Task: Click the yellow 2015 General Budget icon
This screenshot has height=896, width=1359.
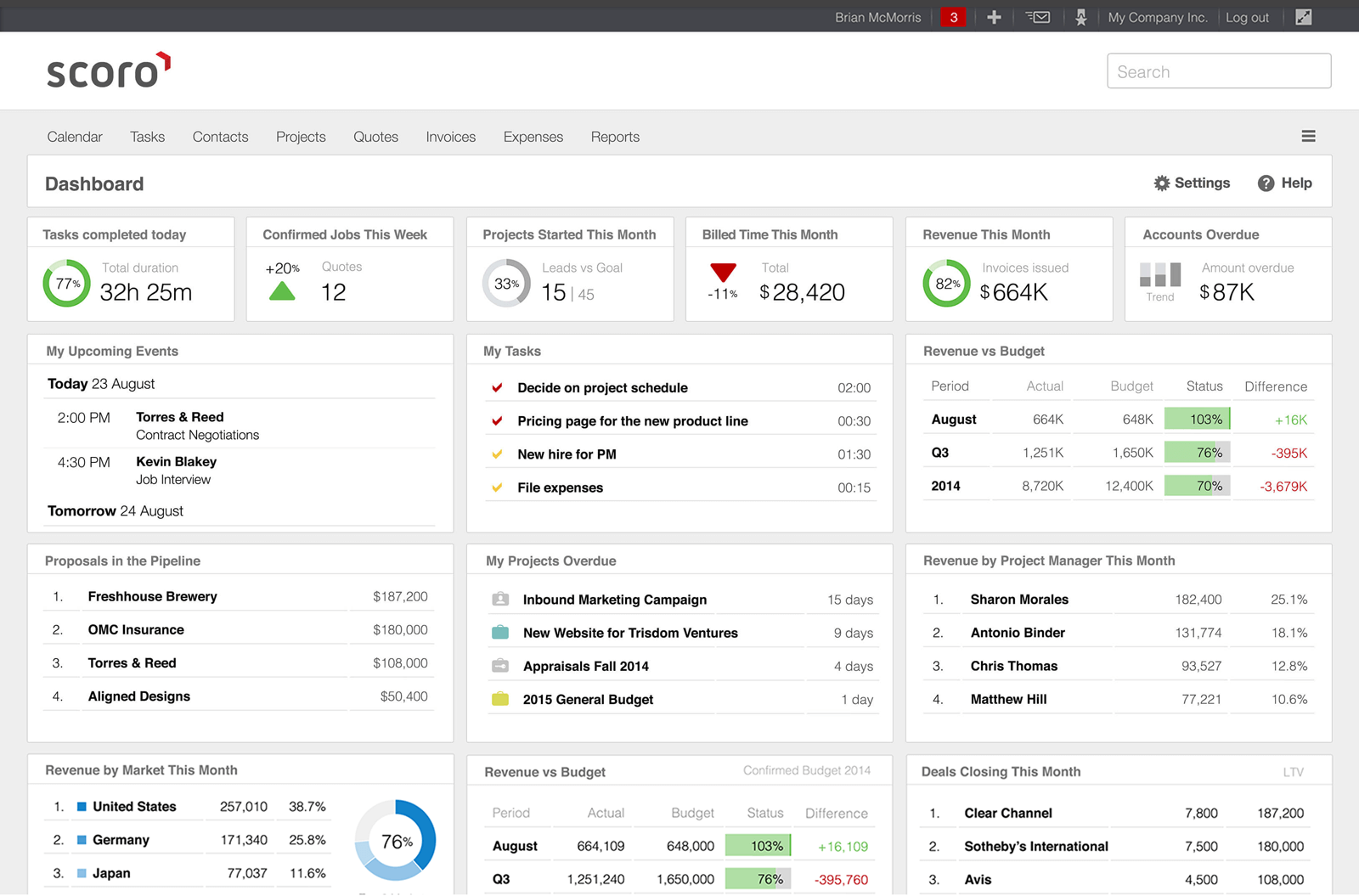Action: [500, 698]
